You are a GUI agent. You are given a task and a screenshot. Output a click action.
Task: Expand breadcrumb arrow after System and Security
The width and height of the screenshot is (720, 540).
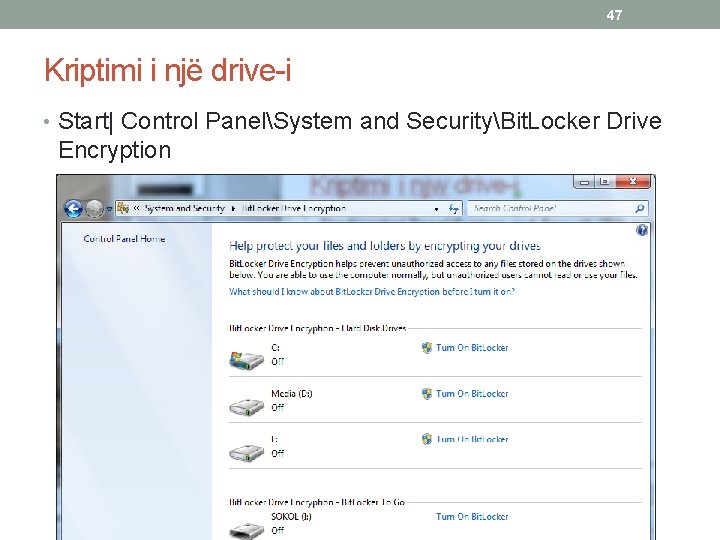pos(233,208)
